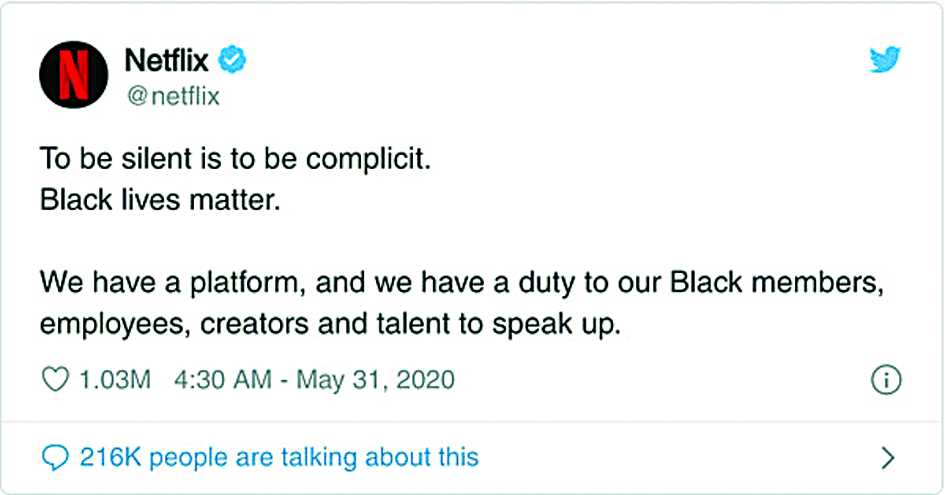This screenshot has height=495, width=945.
Task: Click the line "To be silent is to be complicit."
Action: [x=236, y=159]
